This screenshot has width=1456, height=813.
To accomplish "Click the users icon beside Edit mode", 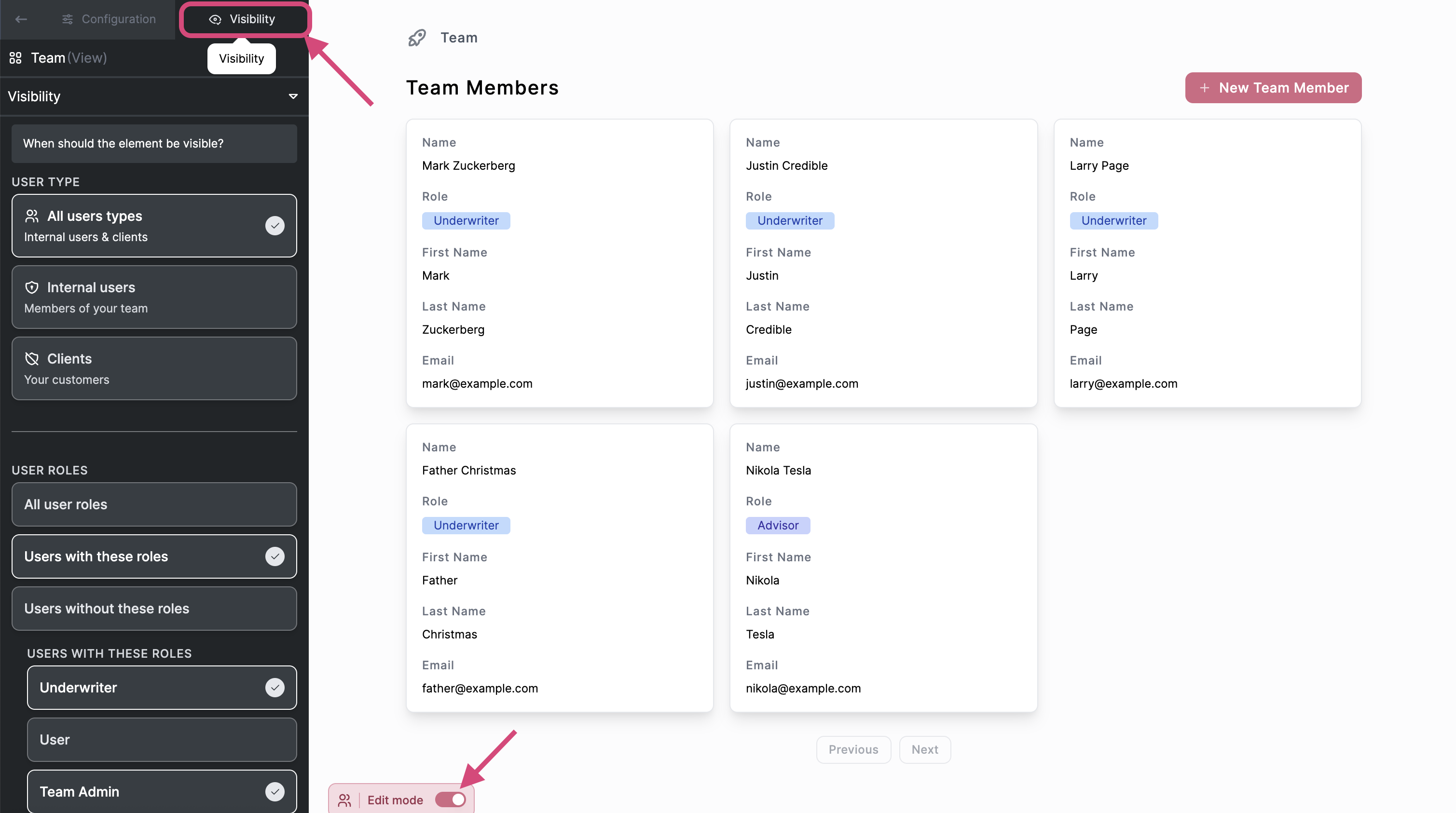I will coord(344,800).
